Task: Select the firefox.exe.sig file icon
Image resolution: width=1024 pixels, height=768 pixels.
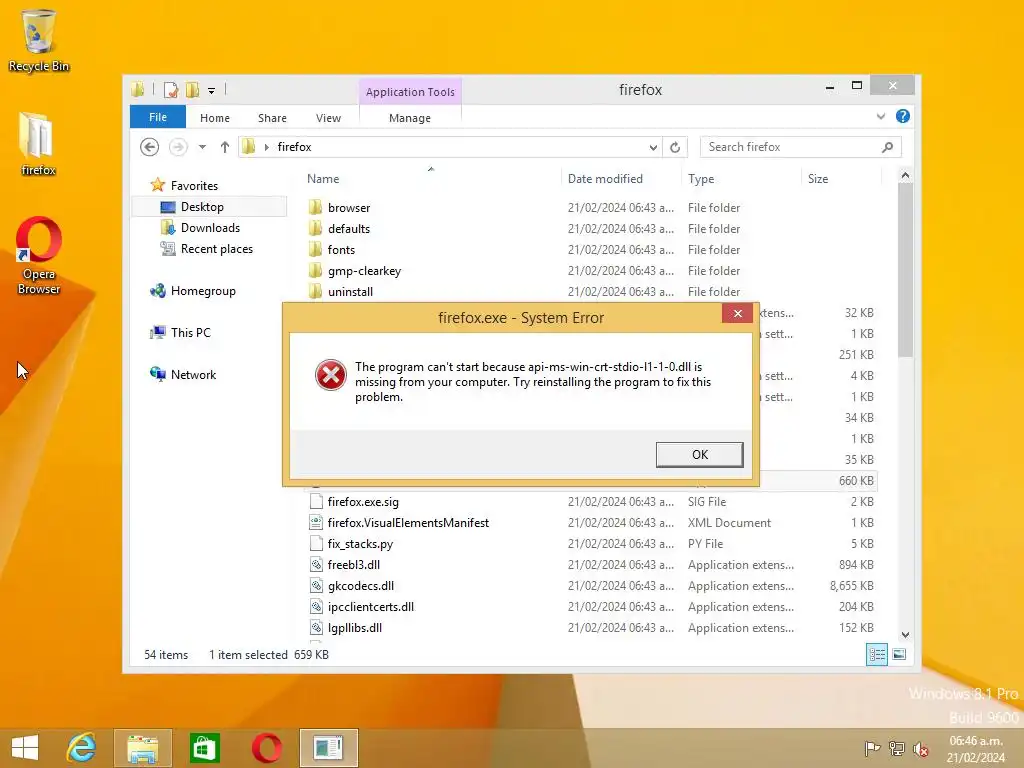Action: click(316, 502)
